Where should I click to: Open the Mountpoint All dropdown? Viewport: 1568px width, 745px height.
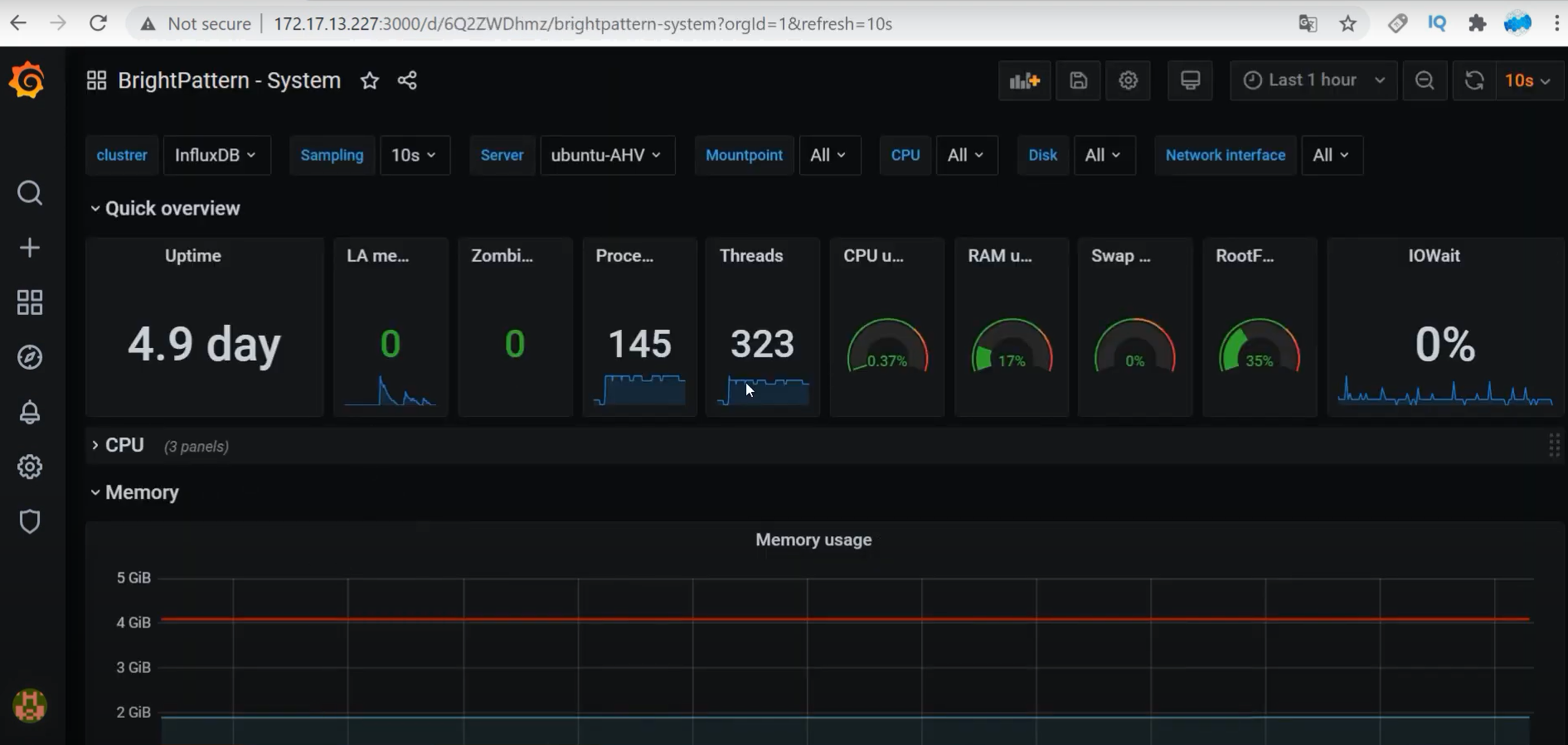pos(829,155)
